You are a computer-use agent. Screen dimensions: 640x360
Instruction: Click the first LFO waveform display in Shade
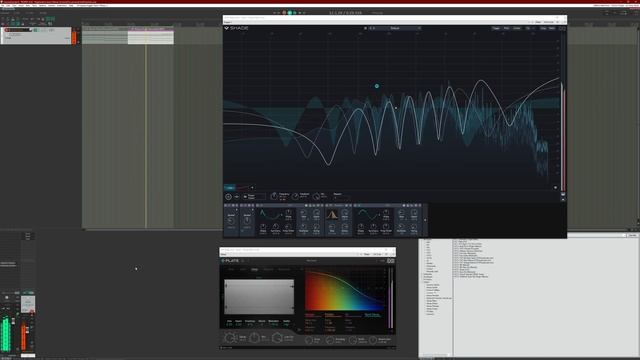(x=269, y=214)
